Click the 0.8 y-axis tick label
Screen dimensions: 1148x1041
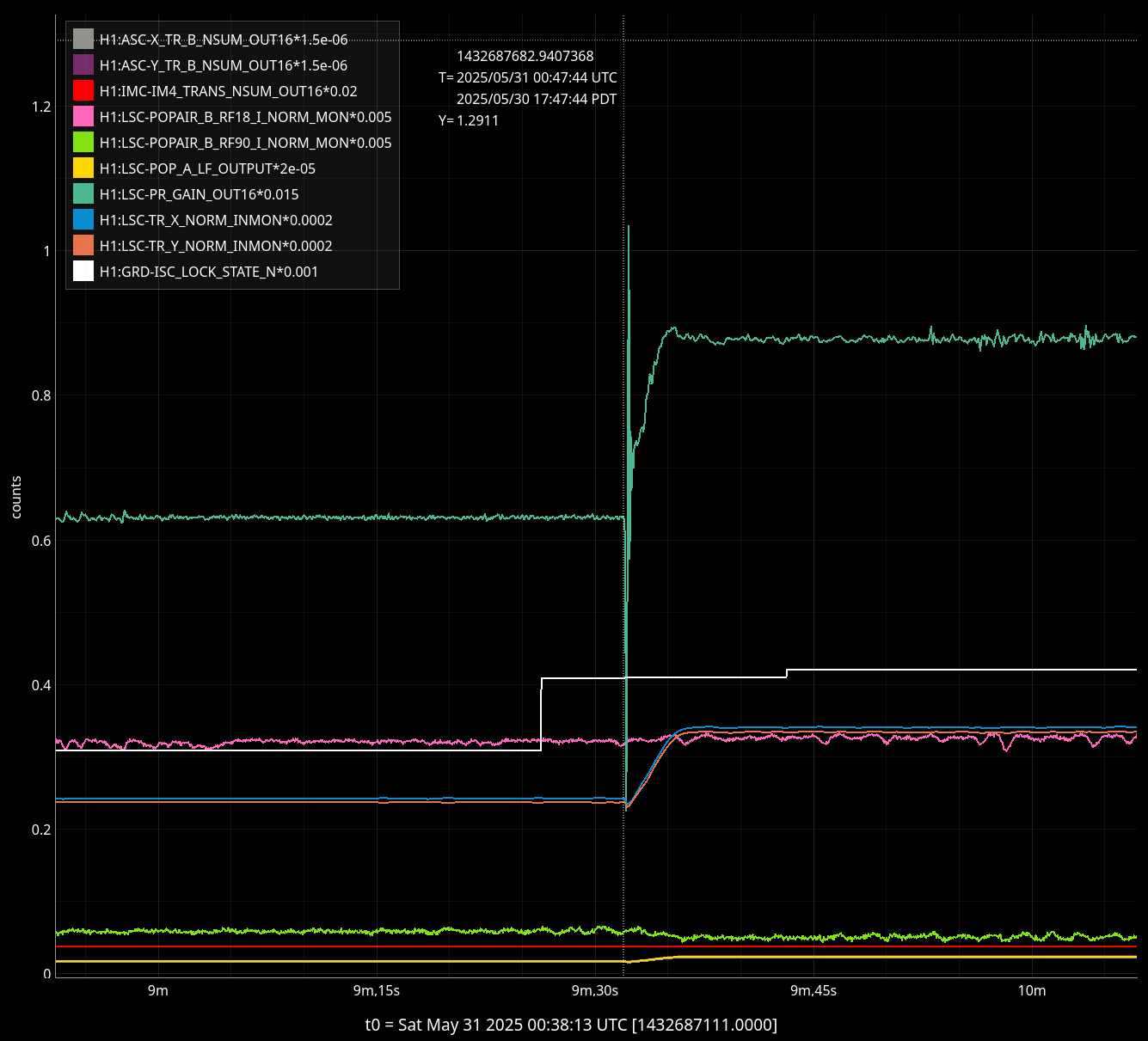coord(41,395)
